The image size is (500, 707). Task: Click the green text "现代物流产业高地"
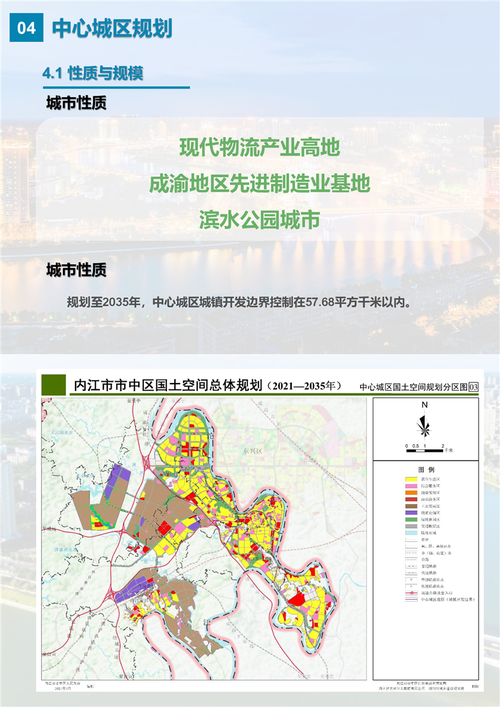pyautogui.click(x=260, y=147)
